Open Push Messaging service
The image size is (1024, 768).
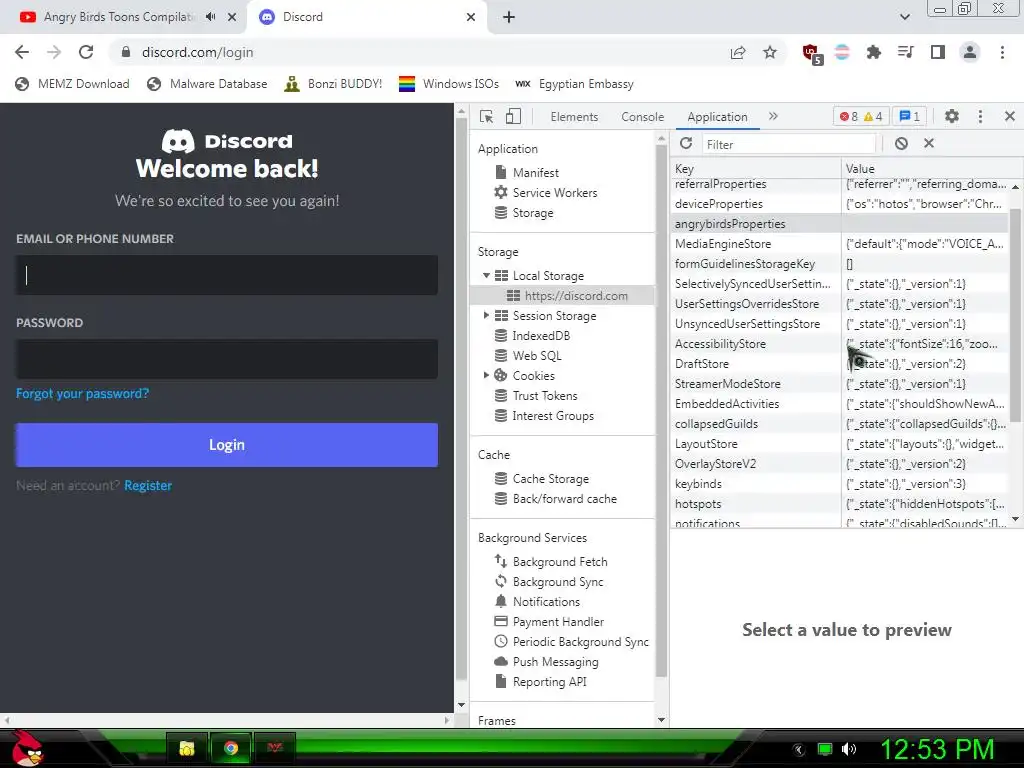(547, 662)
